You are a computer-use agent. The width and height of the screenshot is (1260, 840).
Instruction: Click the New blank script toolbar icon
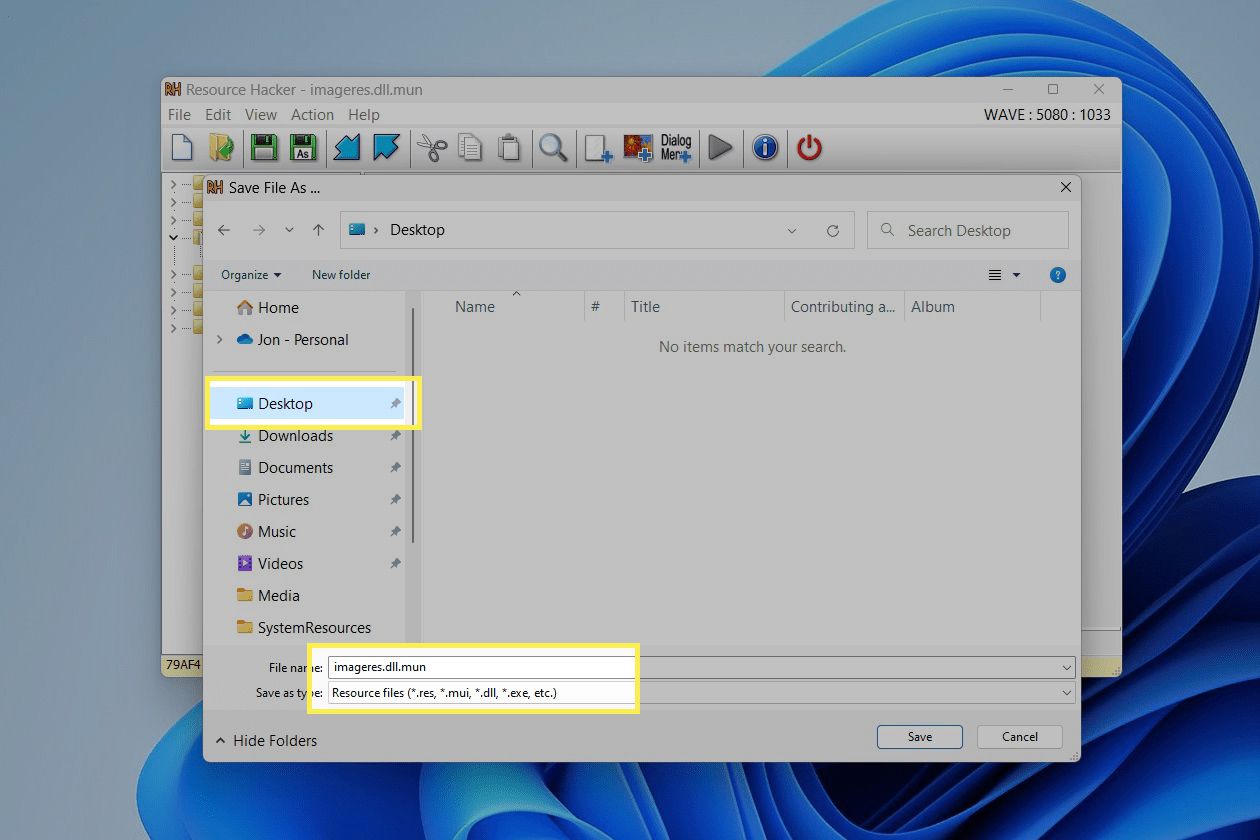(x=182, y=148)
